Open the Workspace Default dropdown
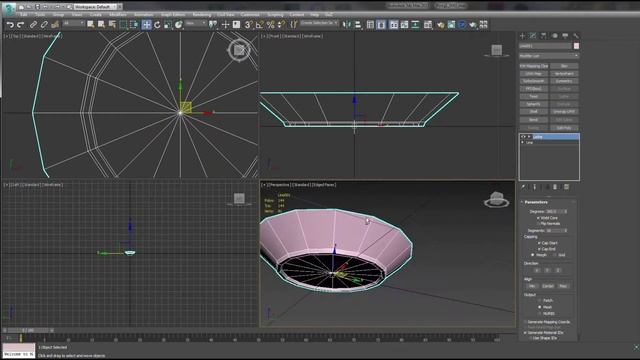 (x=94, y=7)
